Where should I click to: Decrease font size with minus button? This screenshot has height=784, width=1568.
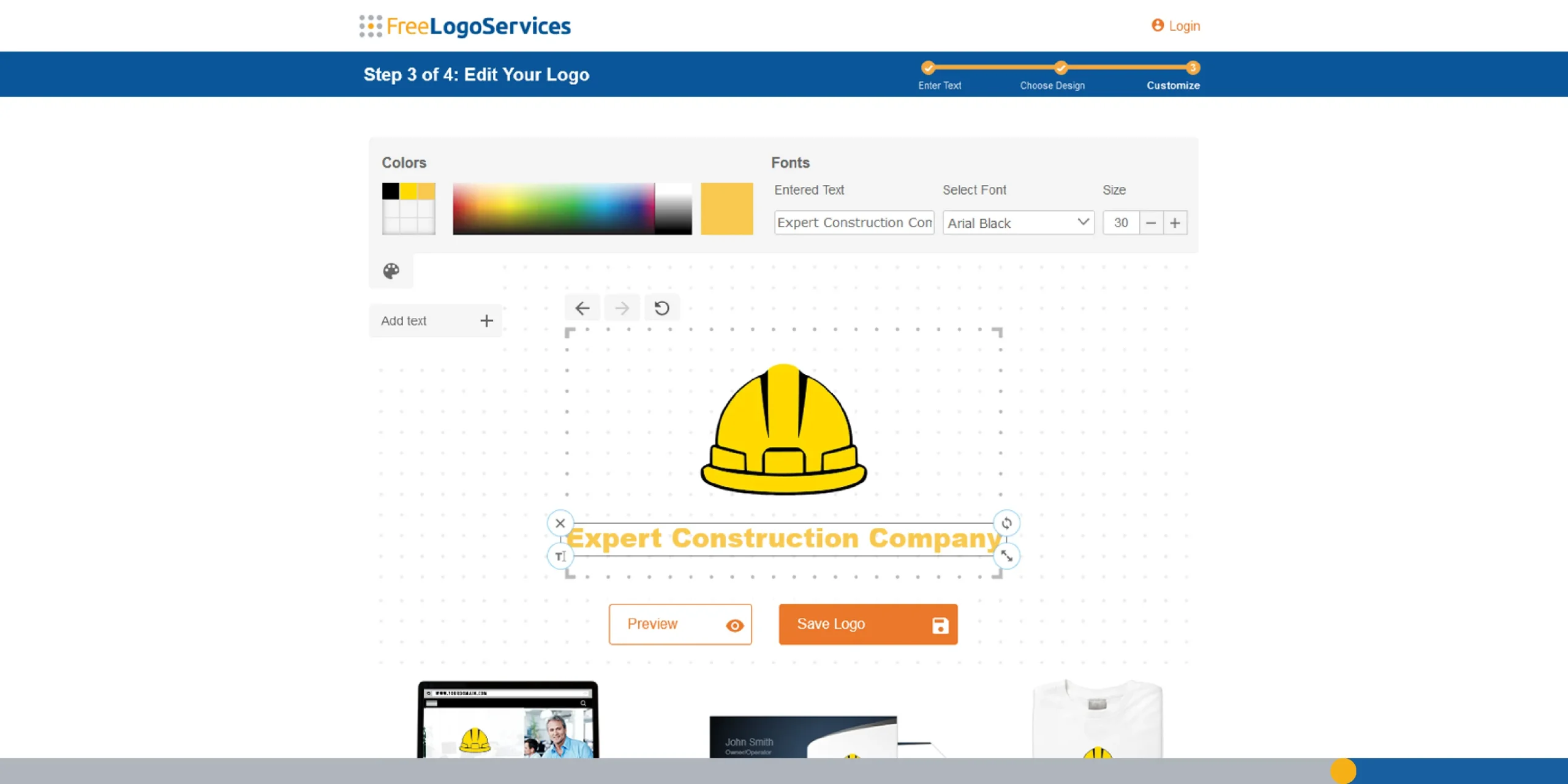pos(1151,223)
